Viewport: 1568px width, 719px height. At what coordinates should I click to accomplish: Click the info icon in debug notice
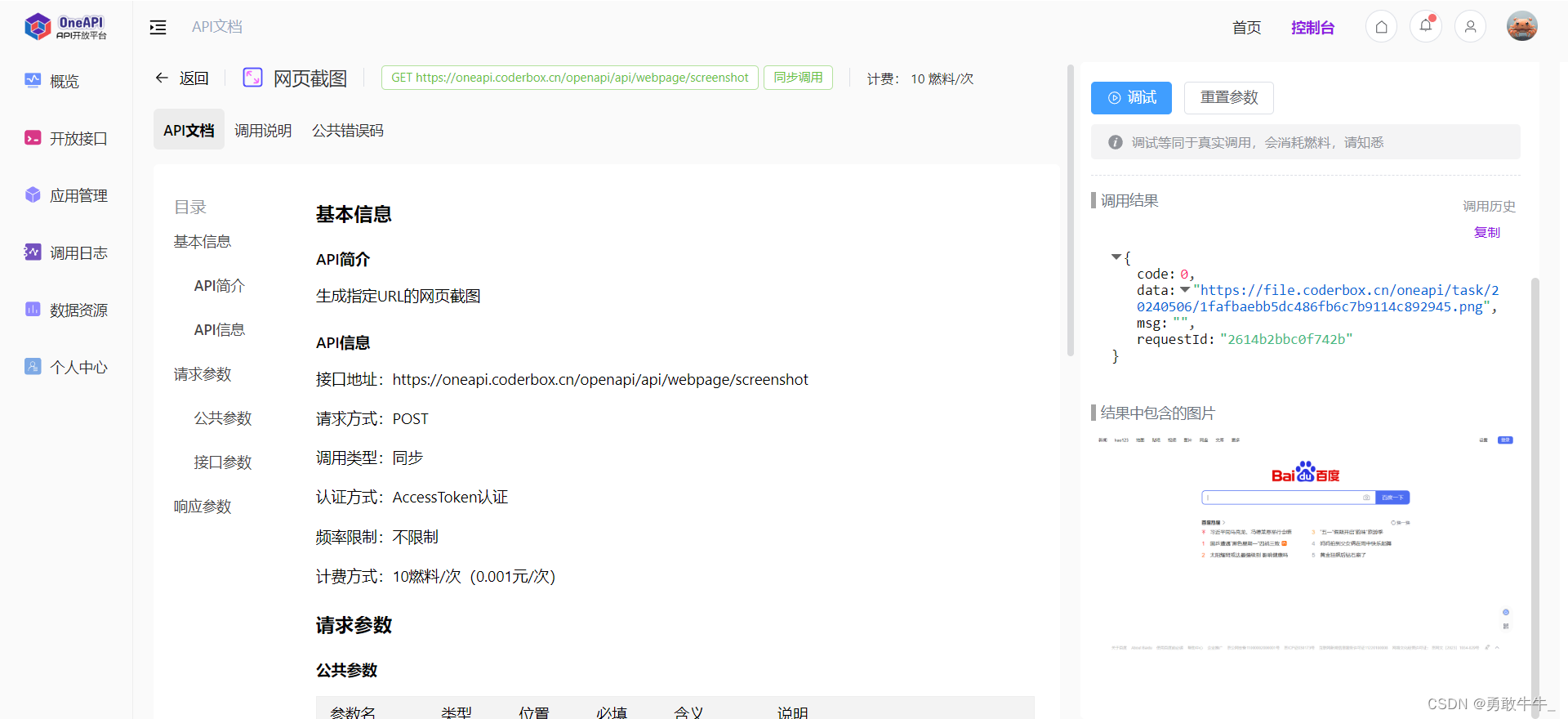coord(1115,142)
